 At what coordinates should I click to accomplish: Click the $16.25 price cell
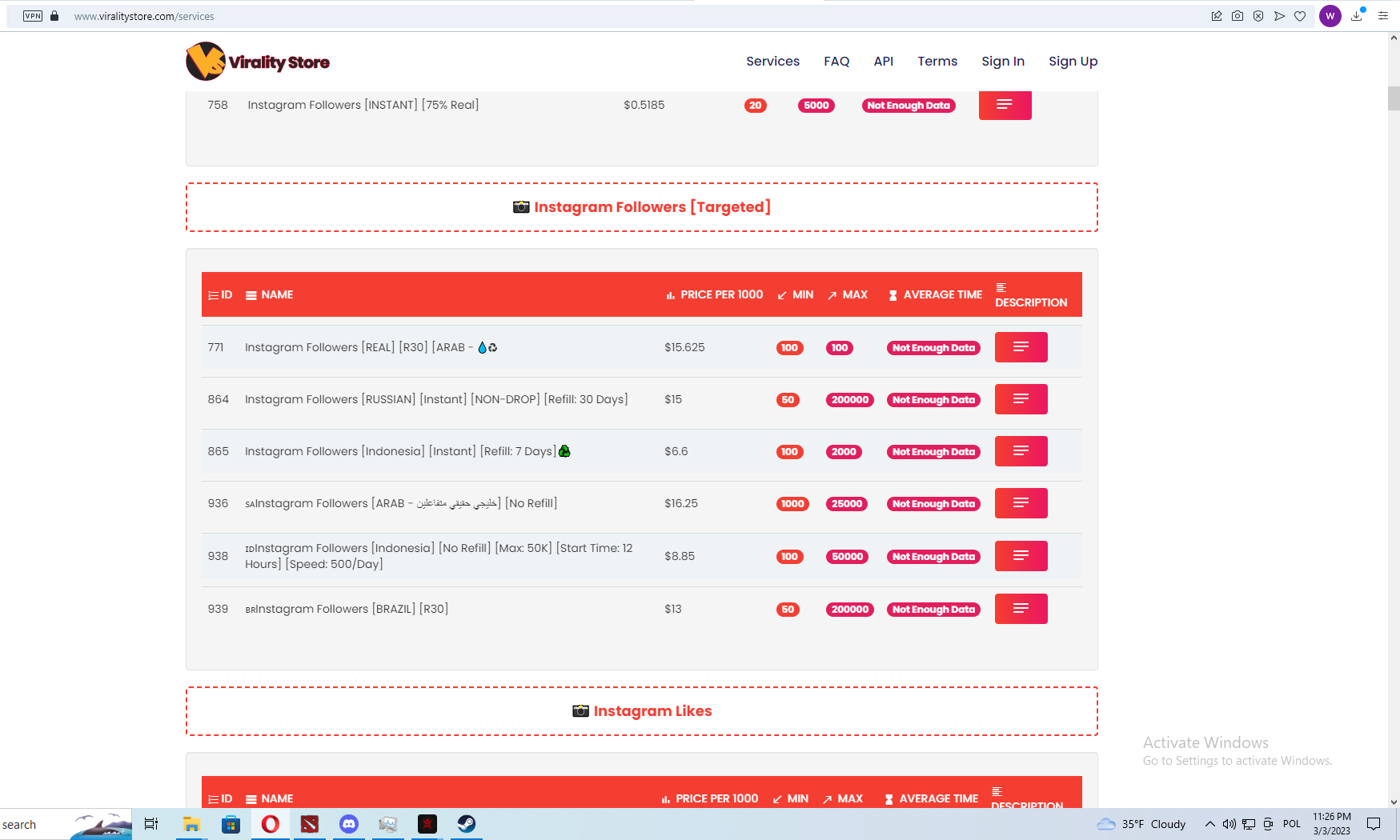tap(681, 503)
